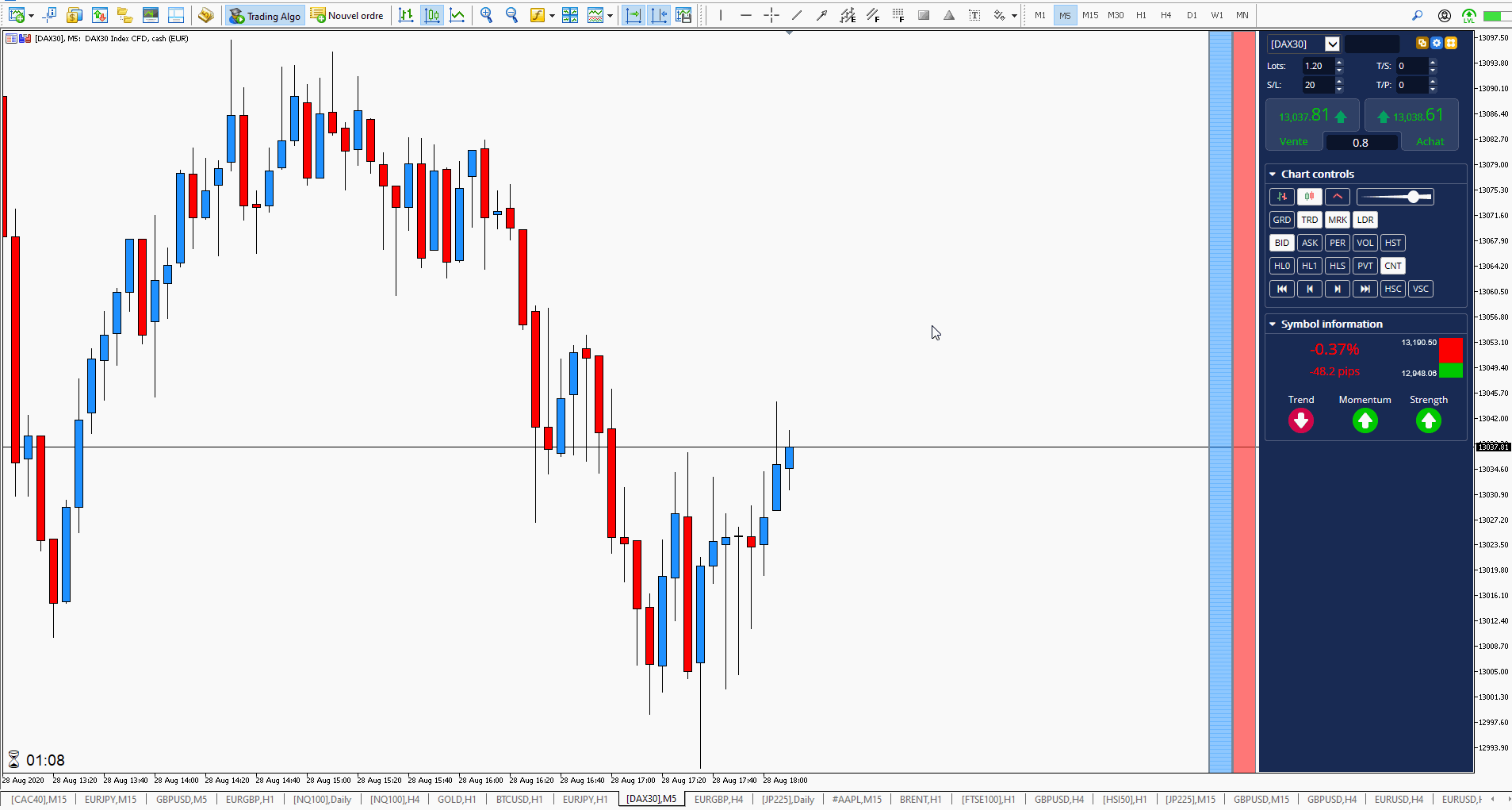Toggle the MRK button in Chart controls
1512x810 pixels.
point(1338,220)
